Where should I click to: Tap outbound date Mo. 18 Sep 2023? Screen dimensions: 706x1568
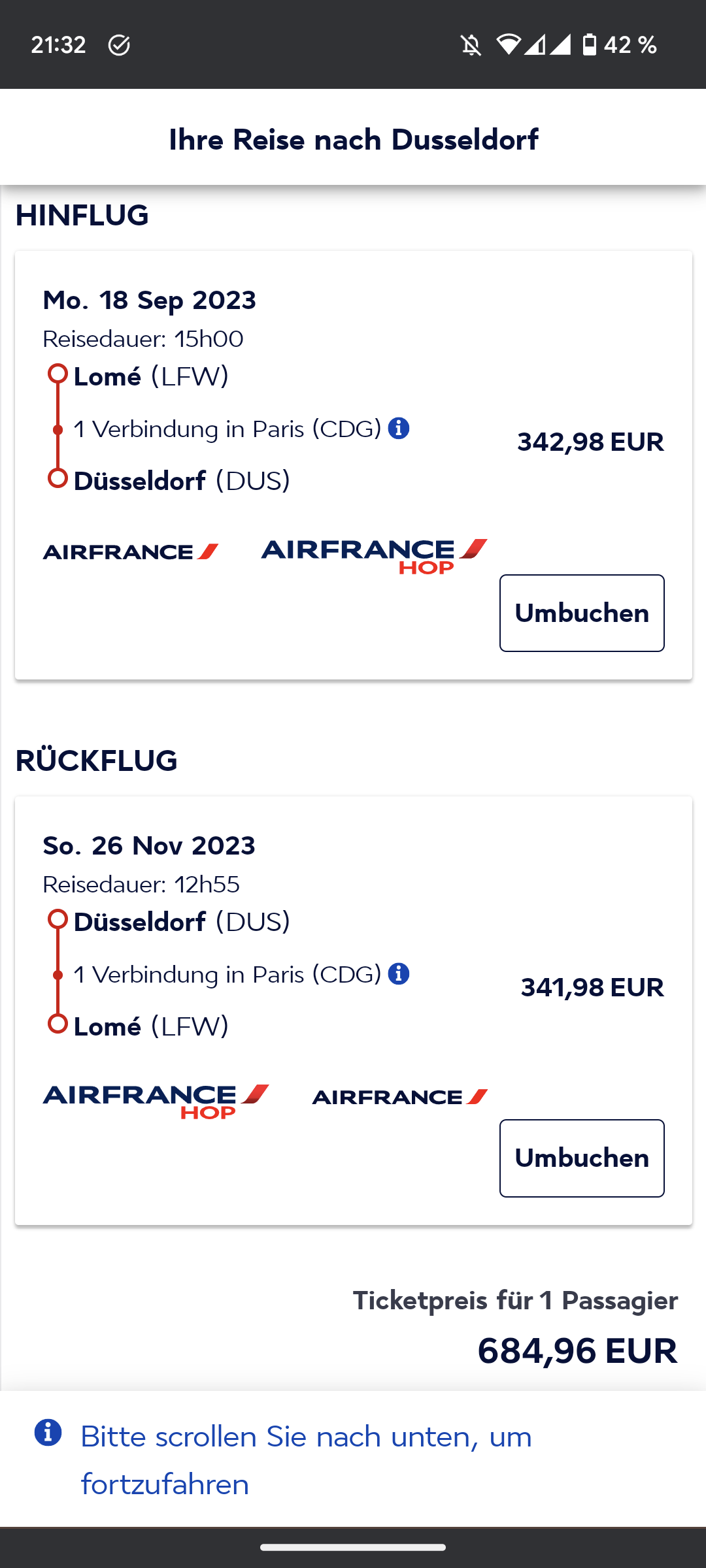[150, 301]
